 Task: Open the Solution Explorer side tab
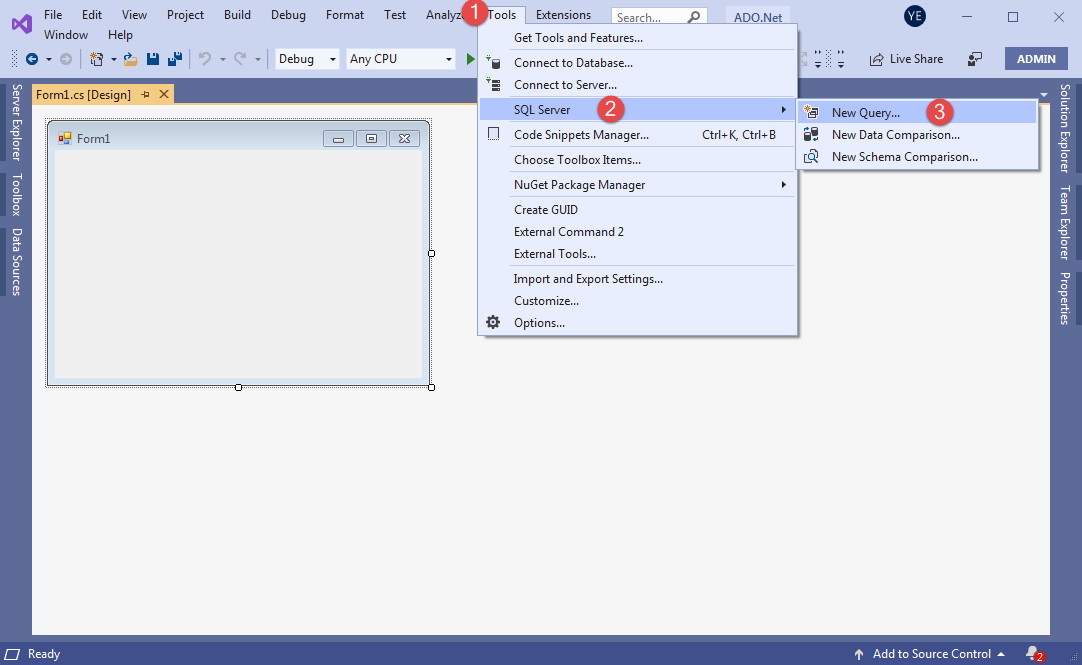point(1065,128)
